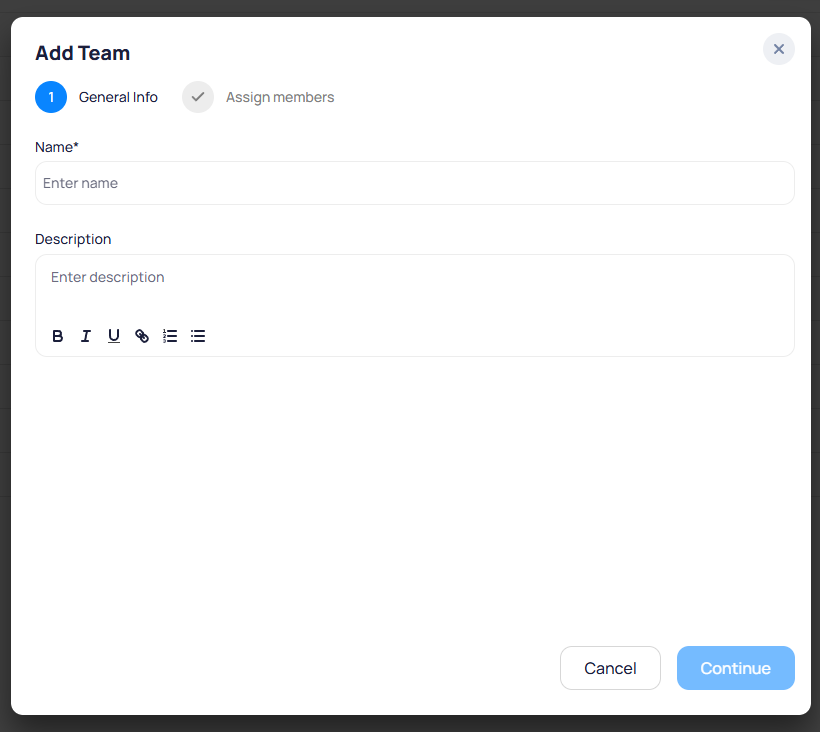Click the Add Team dialog title
Viewport: 820px width, 732px height.
point(82,53)
